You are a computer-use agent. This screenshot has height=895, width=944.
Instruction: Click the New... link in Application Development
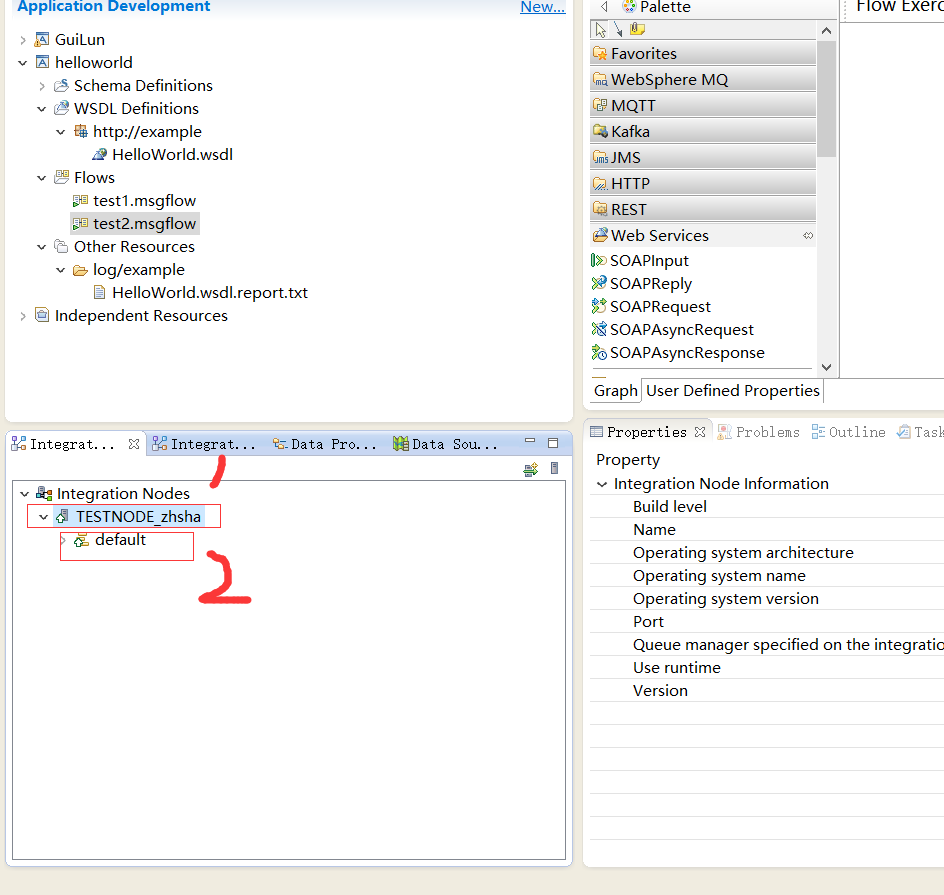pos(542,7)
